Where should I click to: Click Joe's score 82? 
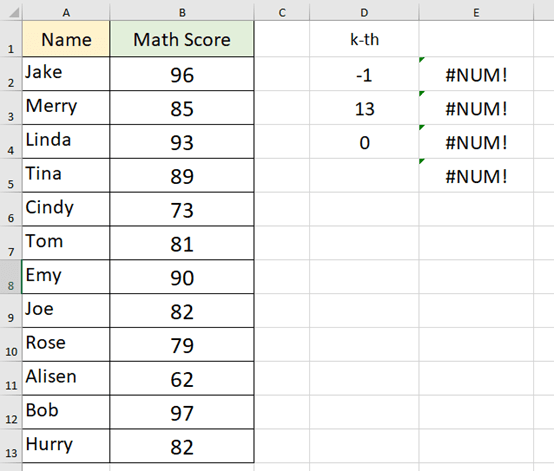pyautogui.click(x=182, y=311)
